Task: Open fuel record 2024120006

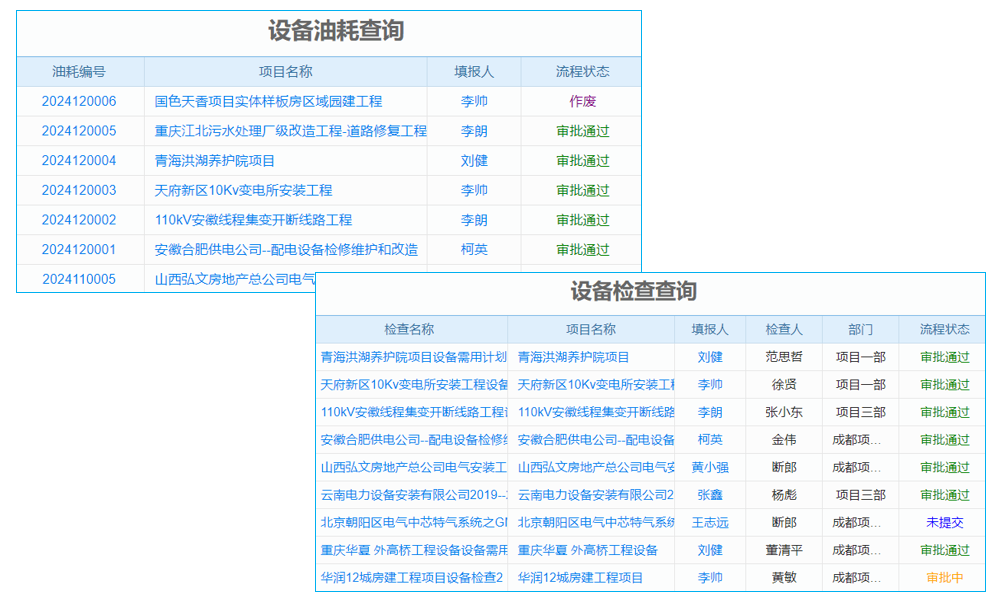Action: pyautogui.click(x=78, y=101)
